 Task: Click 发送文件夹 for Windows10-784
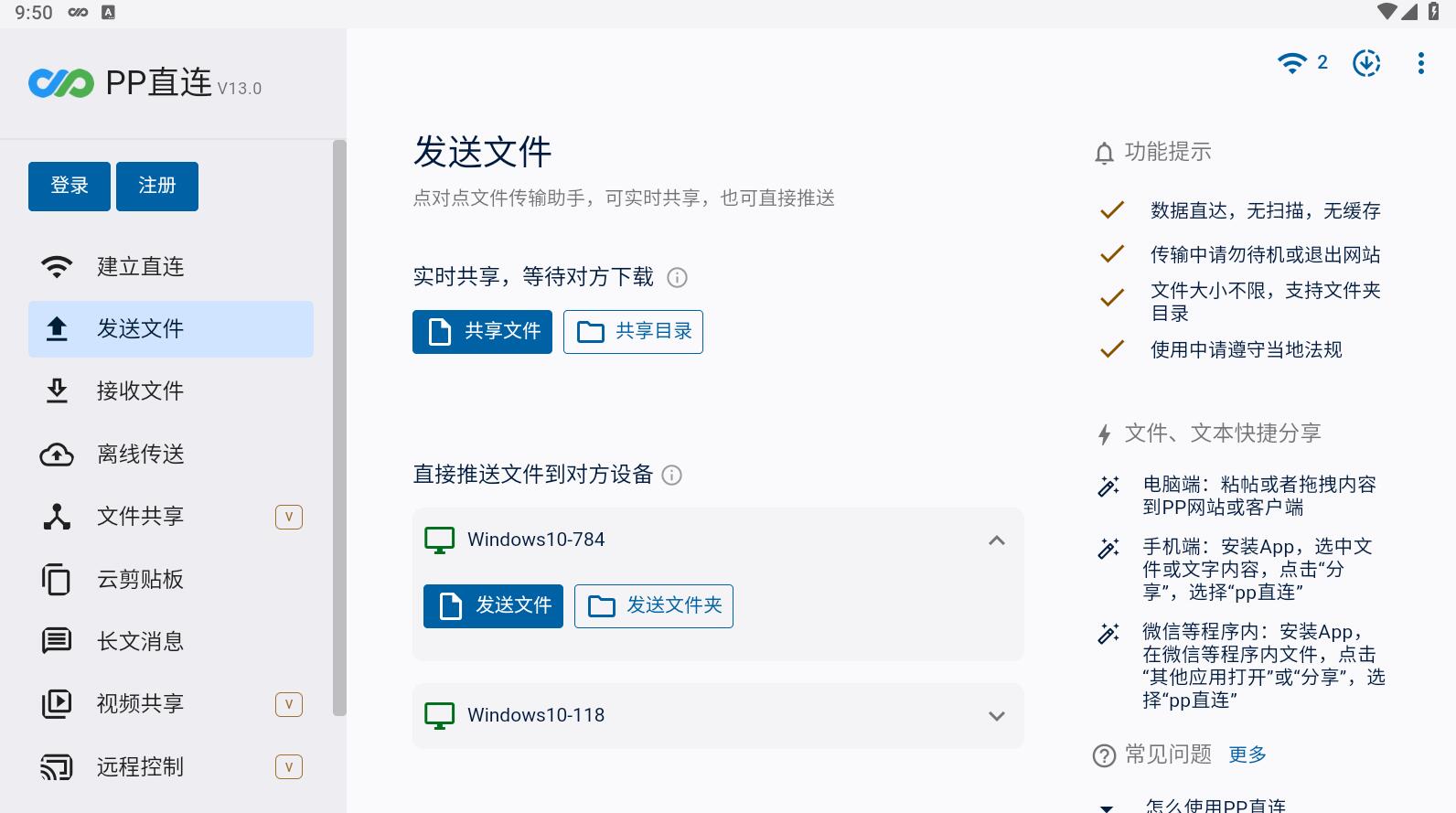[654, 605]
